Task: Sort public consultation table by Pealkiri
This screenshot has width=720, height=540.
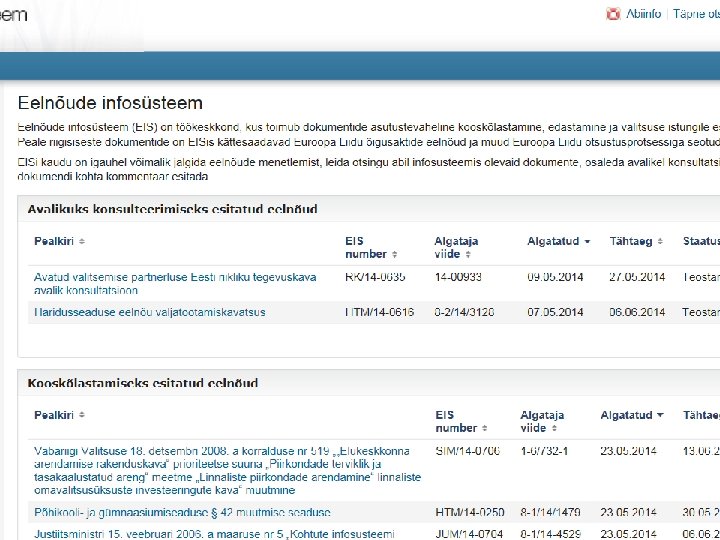Action: 59,241
